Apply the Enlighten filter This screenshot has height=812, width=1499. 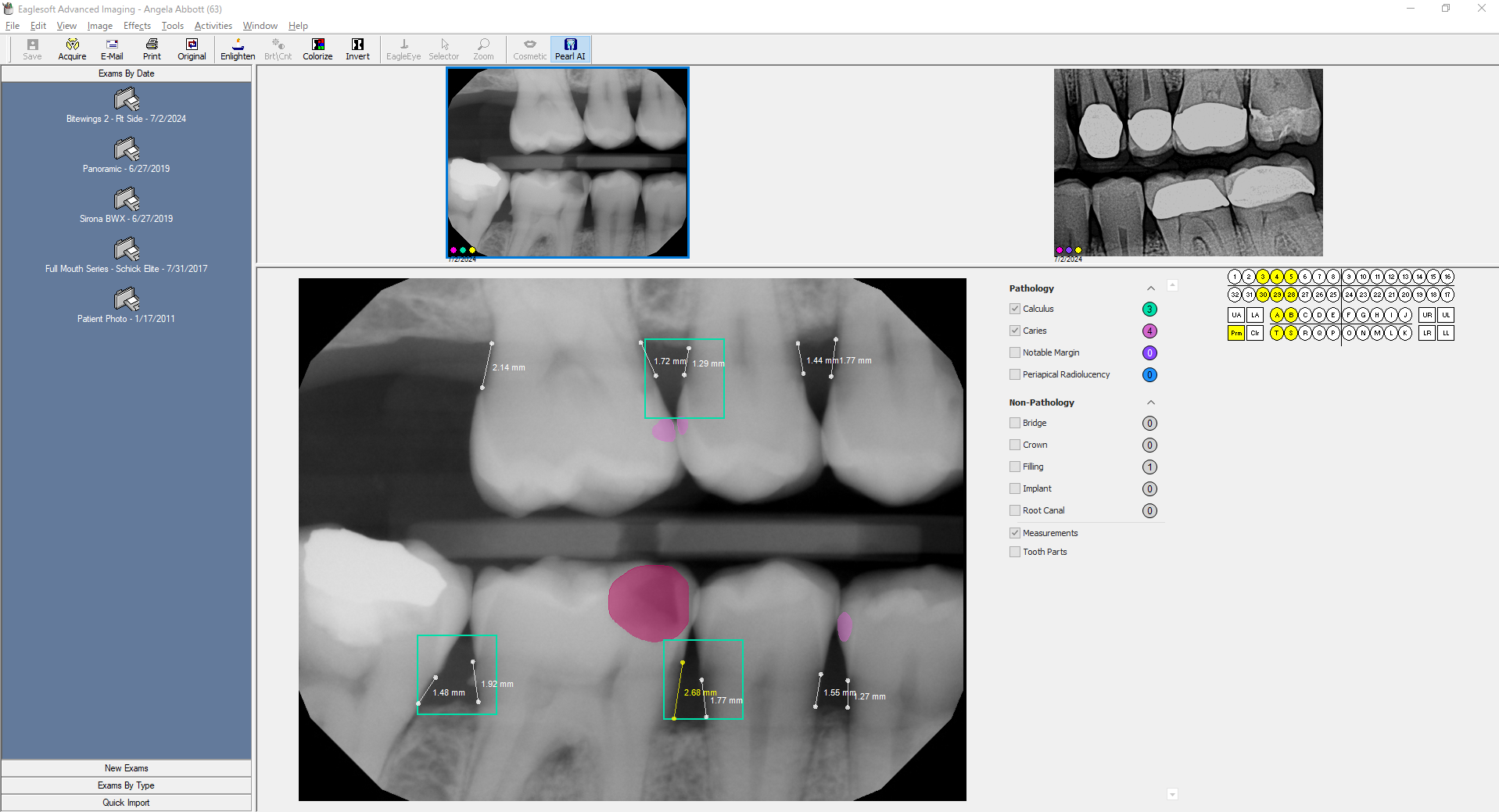tap(238, 49)
